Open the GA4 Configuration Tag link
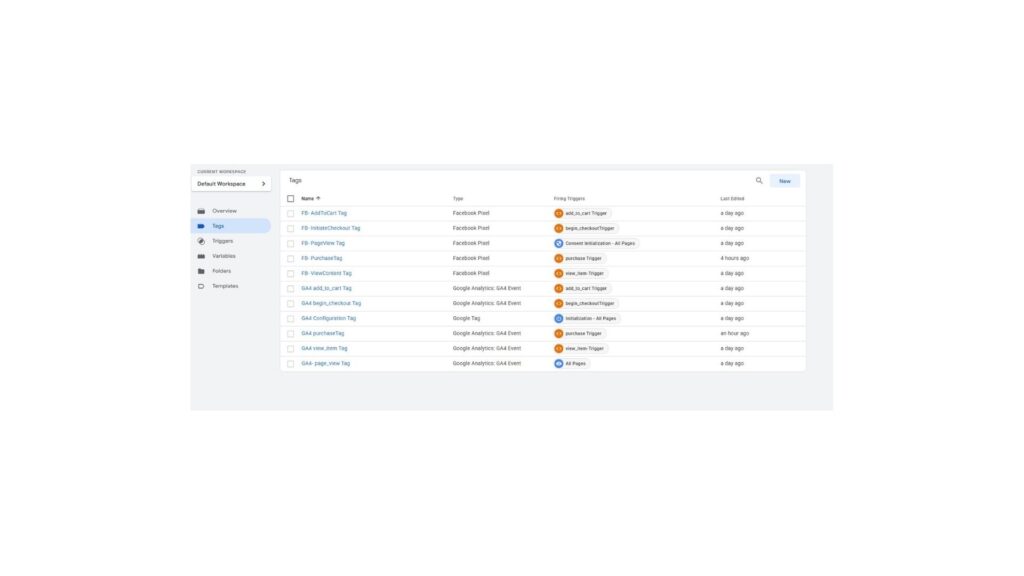Viewport: 1024px width, 576px height. [328, 319]
